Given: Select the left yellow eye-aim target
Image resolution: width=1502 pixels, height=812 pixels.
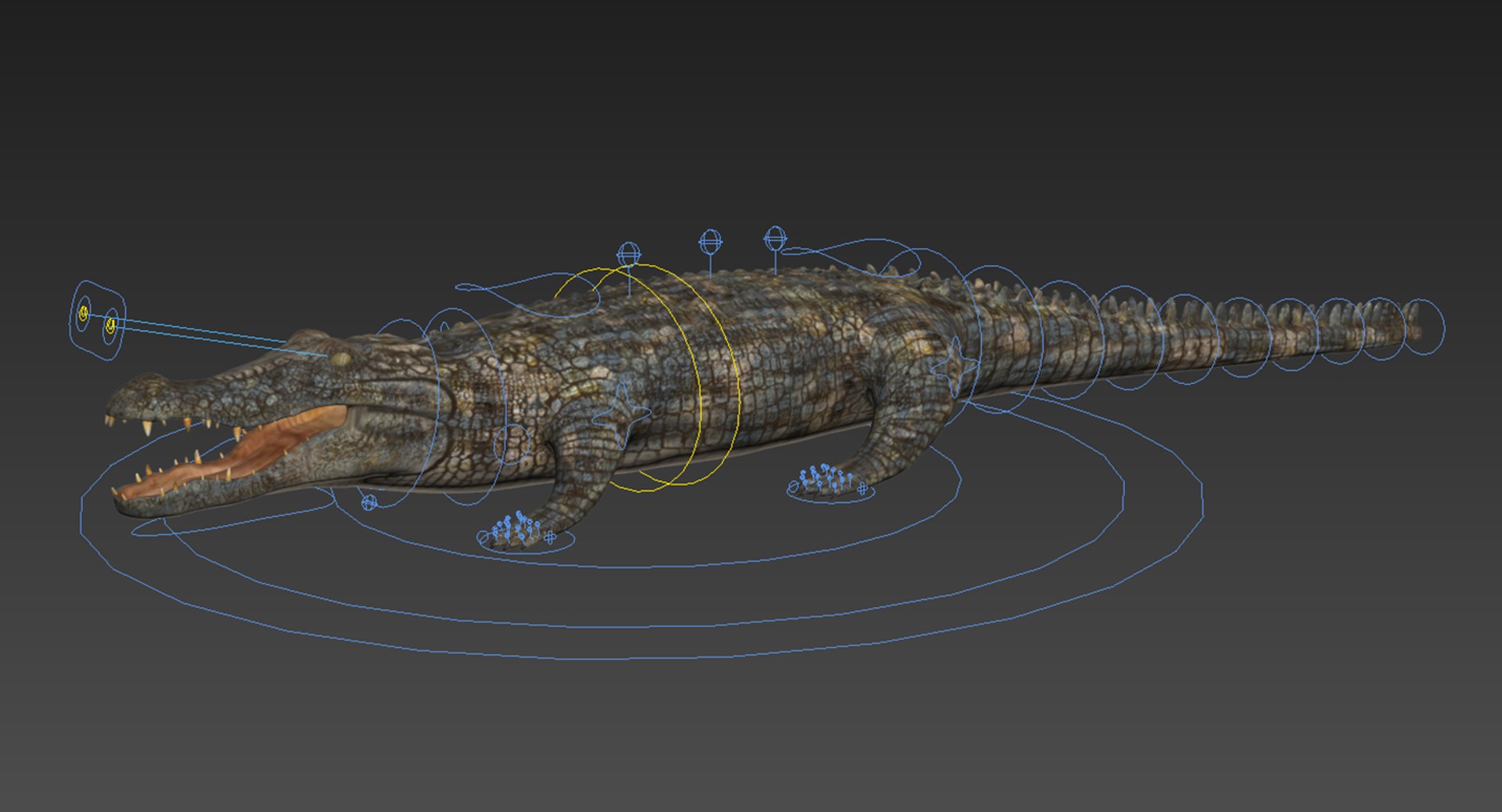Looking at the screenshot, I should pos(83,313).
